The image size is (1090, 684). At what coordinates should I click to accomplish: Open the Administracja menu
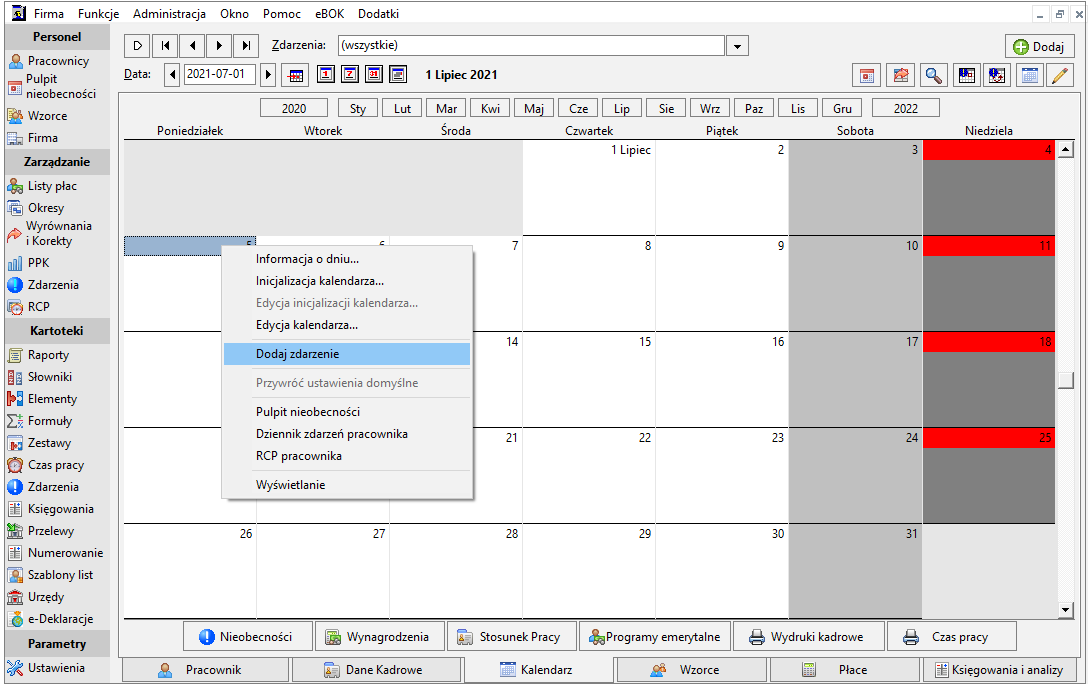click(x=169, y=14)
